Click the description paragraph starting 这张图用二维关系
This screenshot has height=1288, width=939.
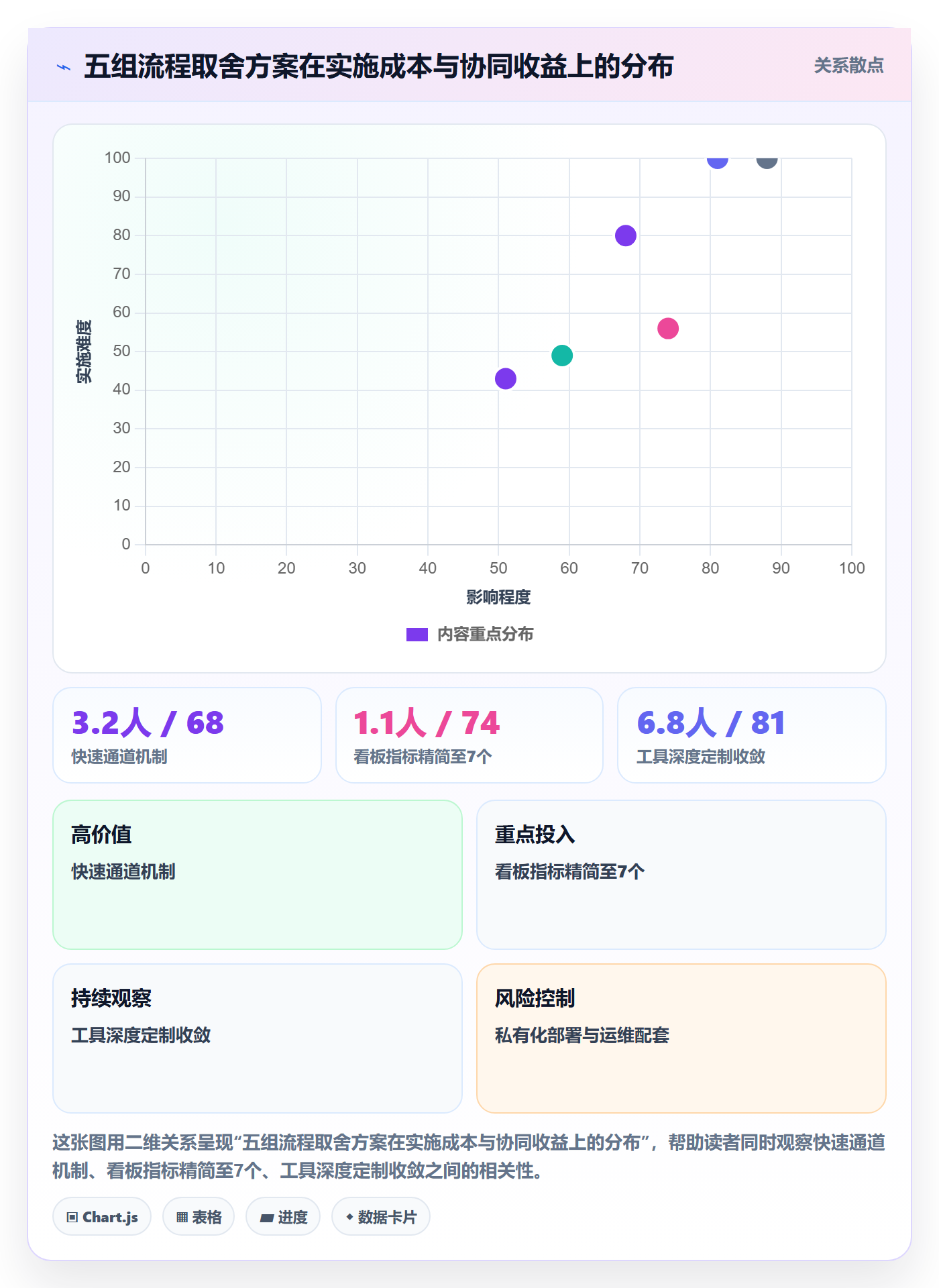(x=469, y=1157)
